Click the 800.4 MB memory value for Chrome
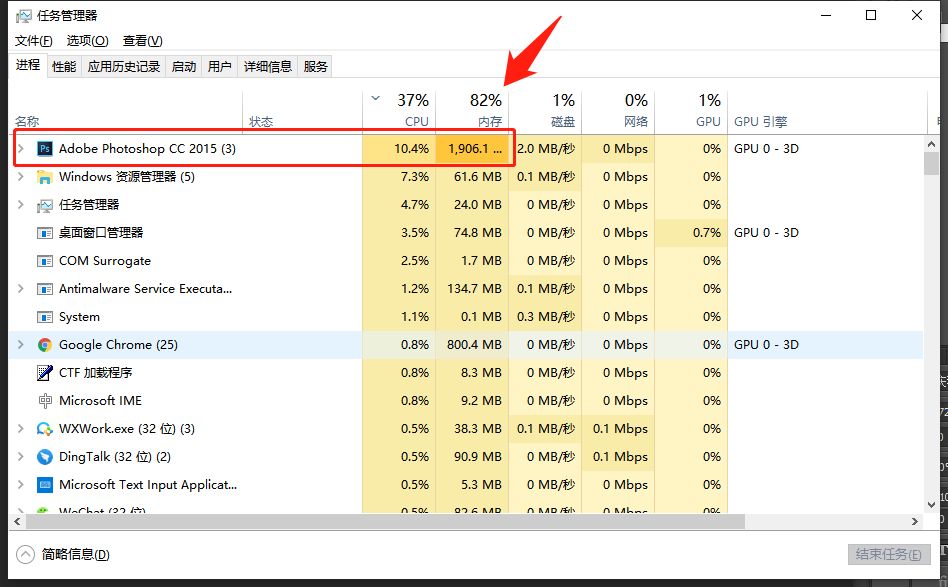 474,345
